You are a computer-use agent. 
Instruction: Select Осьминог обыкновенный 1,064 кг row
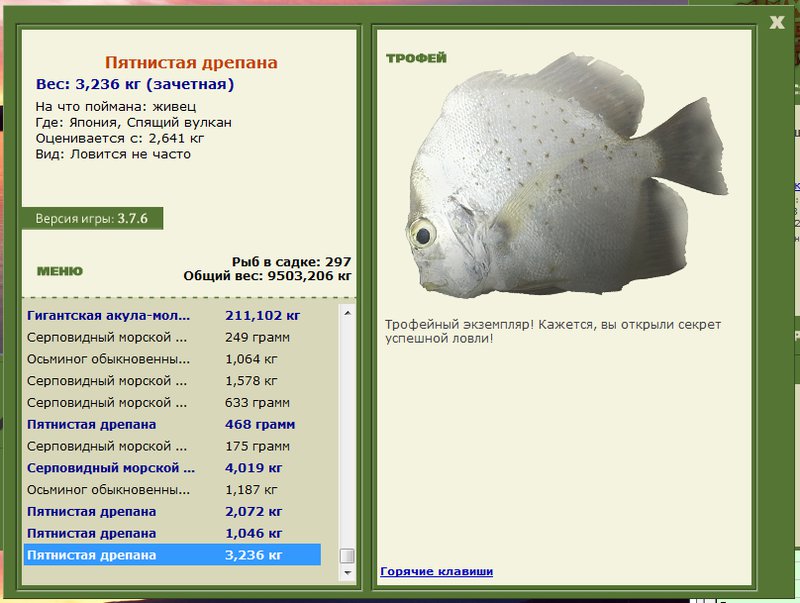[x=172, y=359]
